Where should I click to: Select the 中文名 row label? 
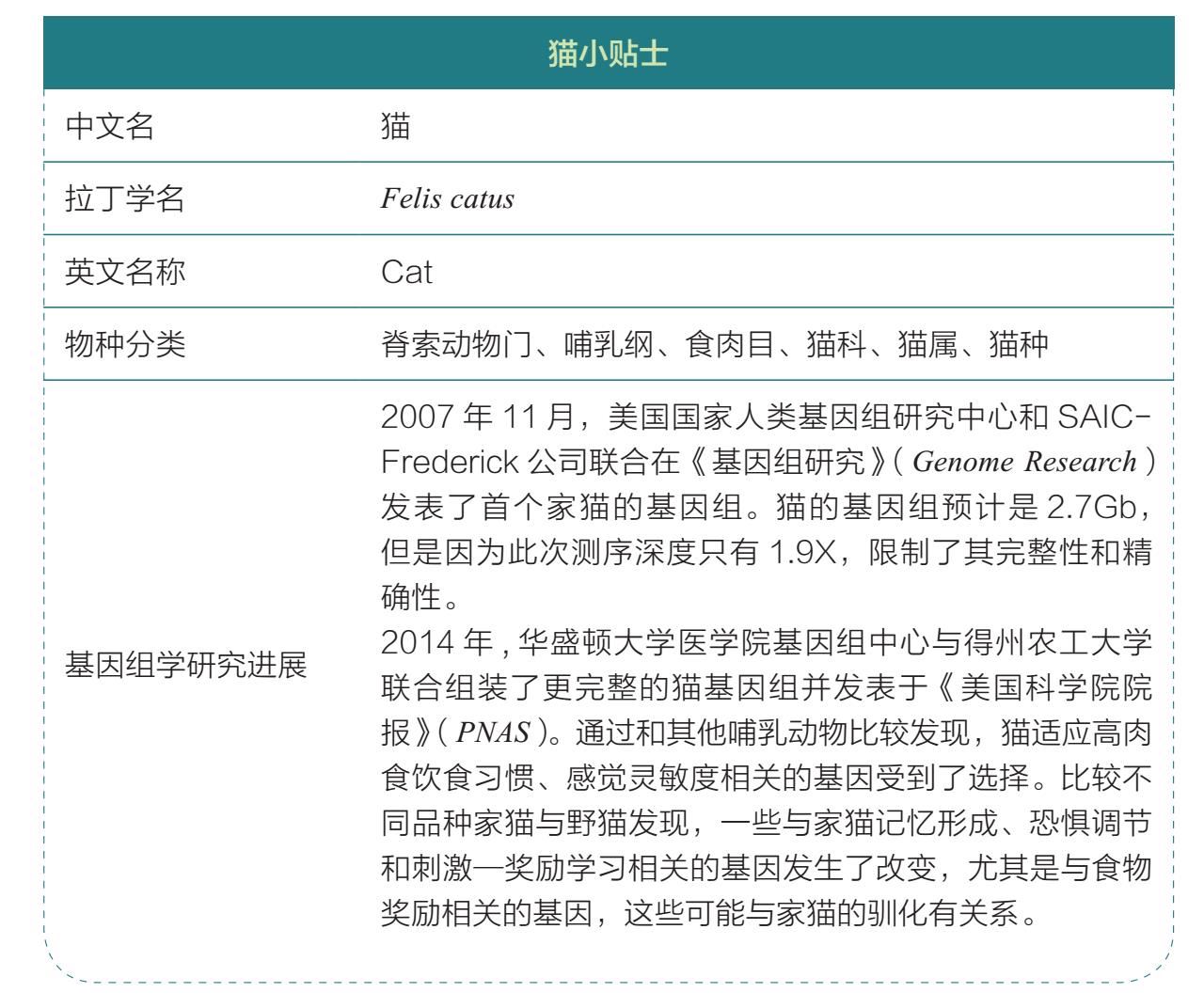(x=109, y=126)
